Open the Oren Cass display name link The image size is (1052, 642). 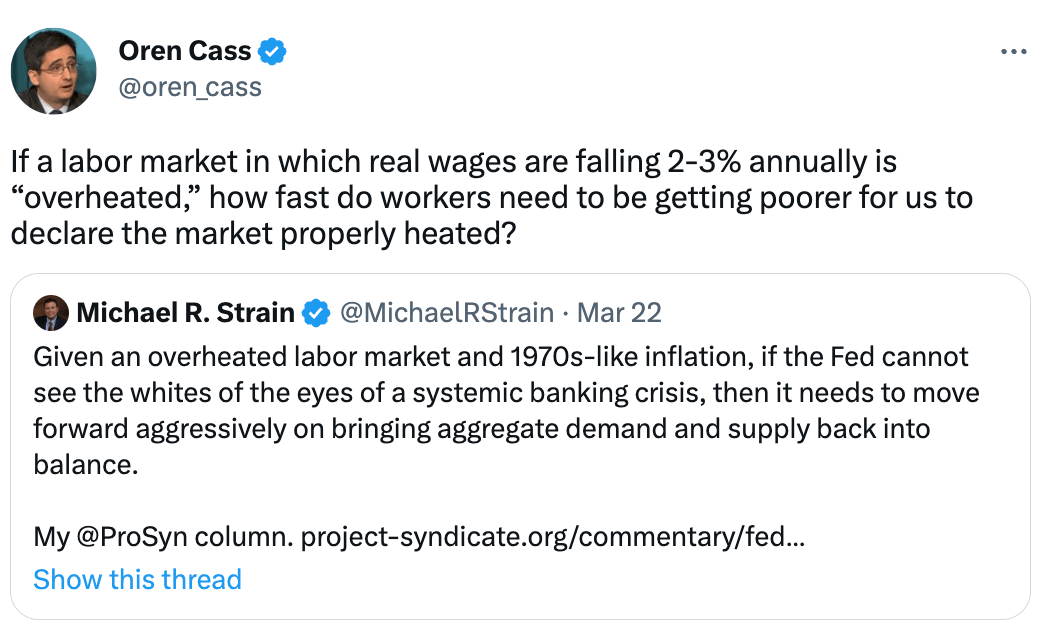pyautogui.click(x=184, y=51)
